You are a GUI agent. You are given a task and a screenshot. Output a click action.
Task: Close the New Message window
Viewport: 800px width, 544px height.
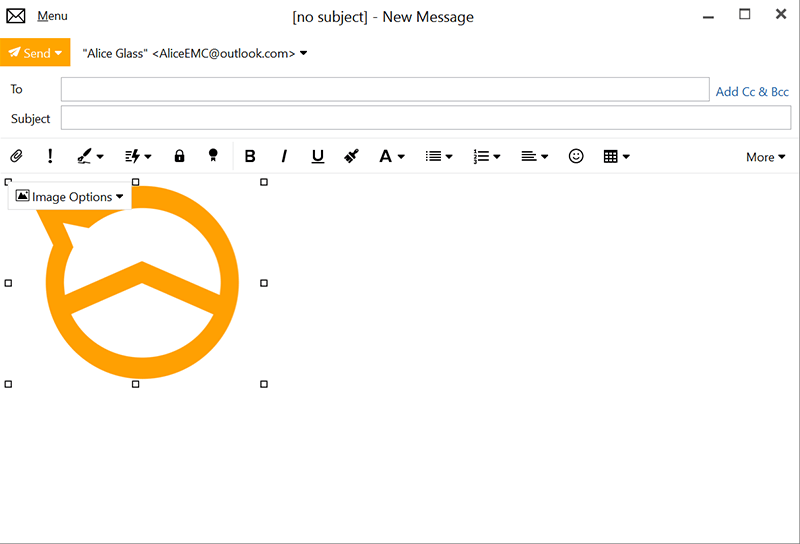[781, 14]
